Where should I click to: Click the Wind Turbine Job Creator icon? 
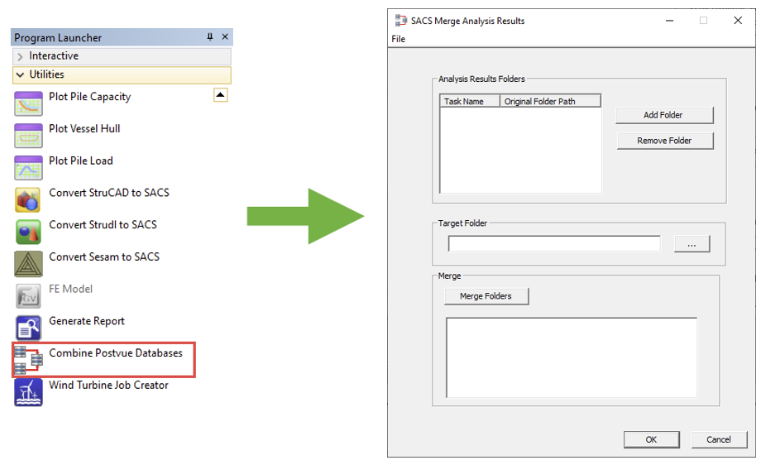(28, 392)
